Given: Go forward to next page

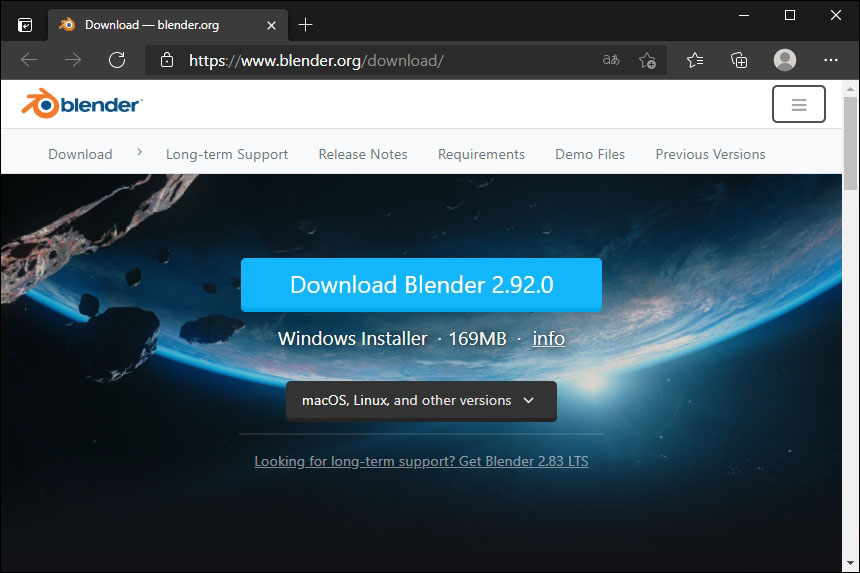Looking at the screenshot, I should [72, 60].
